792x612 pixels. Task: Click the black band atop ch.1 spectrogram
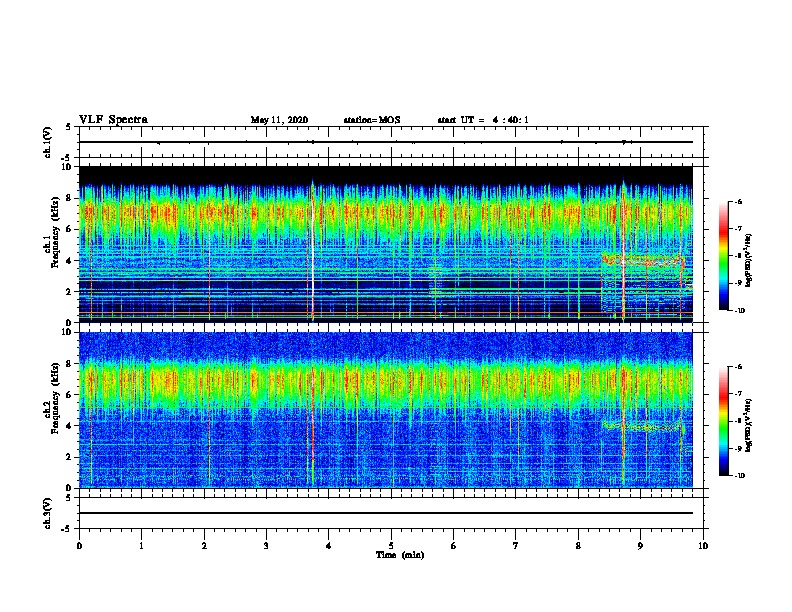point(386,175)
